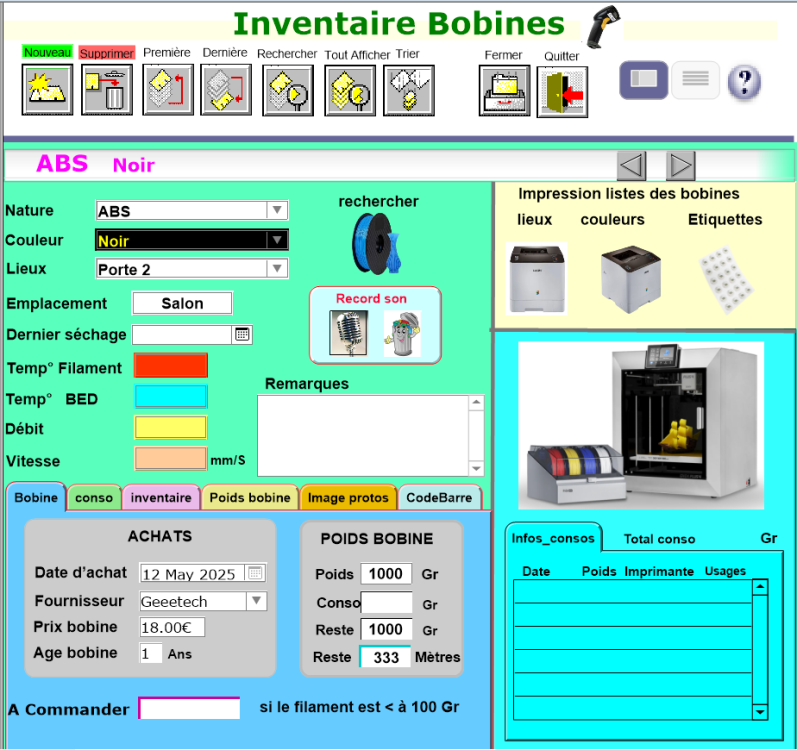The width and height of the screenshot is (797, 750).
Task: Click the Nouveau new record icon
Action: tap(47, 90)
